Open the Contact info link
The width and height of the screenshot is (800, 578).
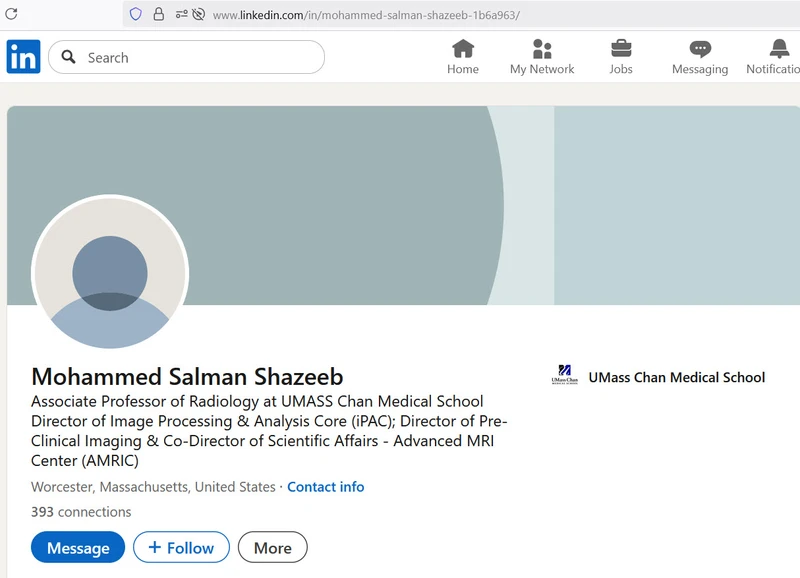325,487
